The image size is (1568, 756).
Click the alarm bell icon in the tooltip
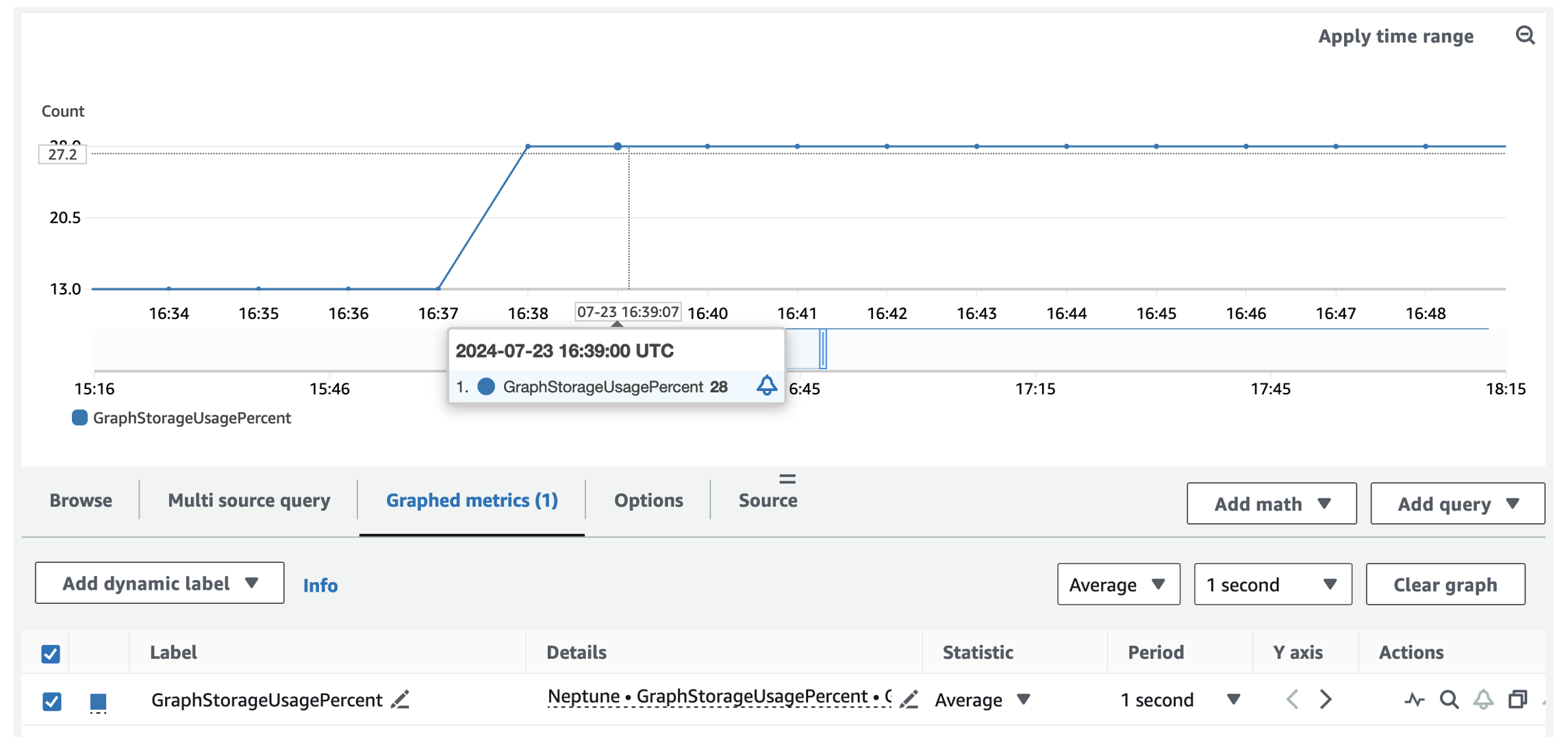pos(766,386)
